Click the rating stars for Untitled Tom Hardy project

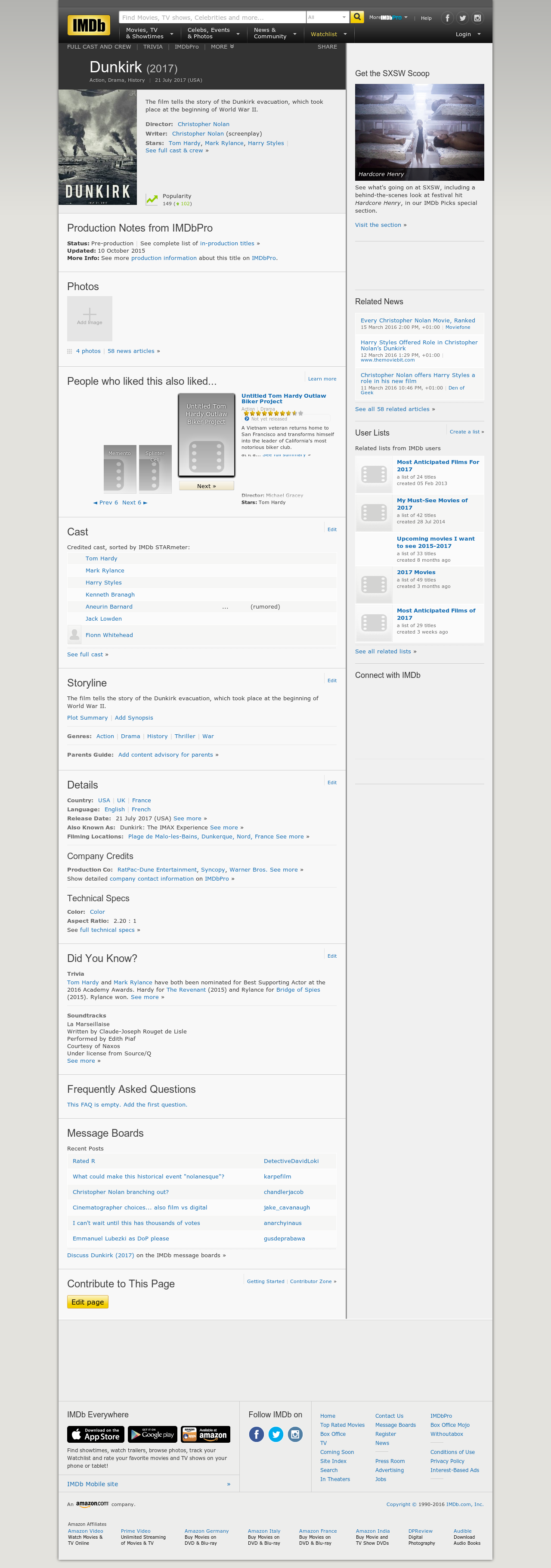[273, 413]
